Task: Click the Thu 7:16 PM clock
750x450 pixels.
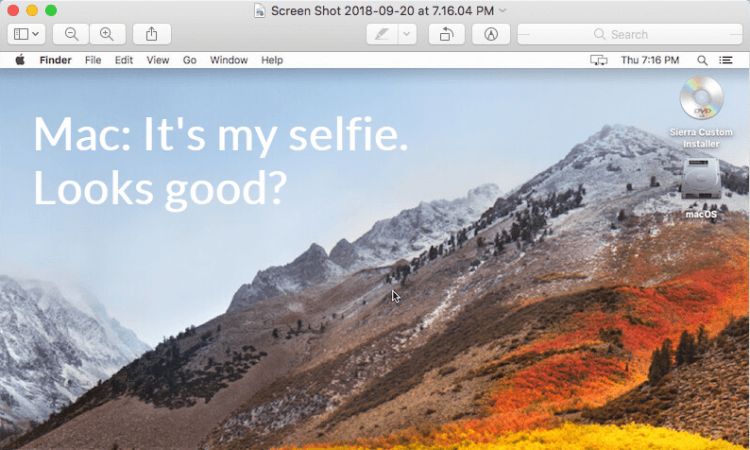Action: point(650,60)
